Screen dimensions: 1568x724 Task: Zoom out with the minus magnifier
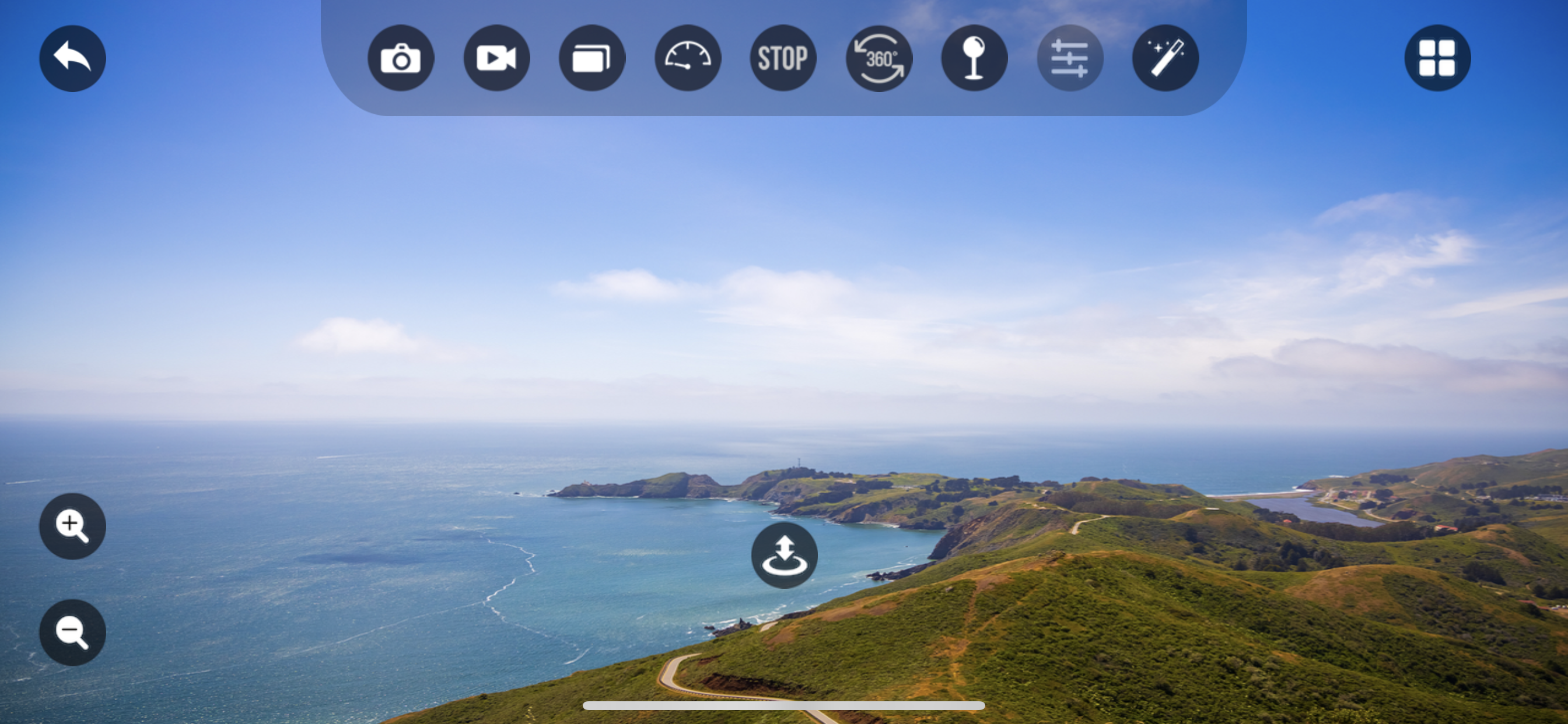tap(72, 632)
